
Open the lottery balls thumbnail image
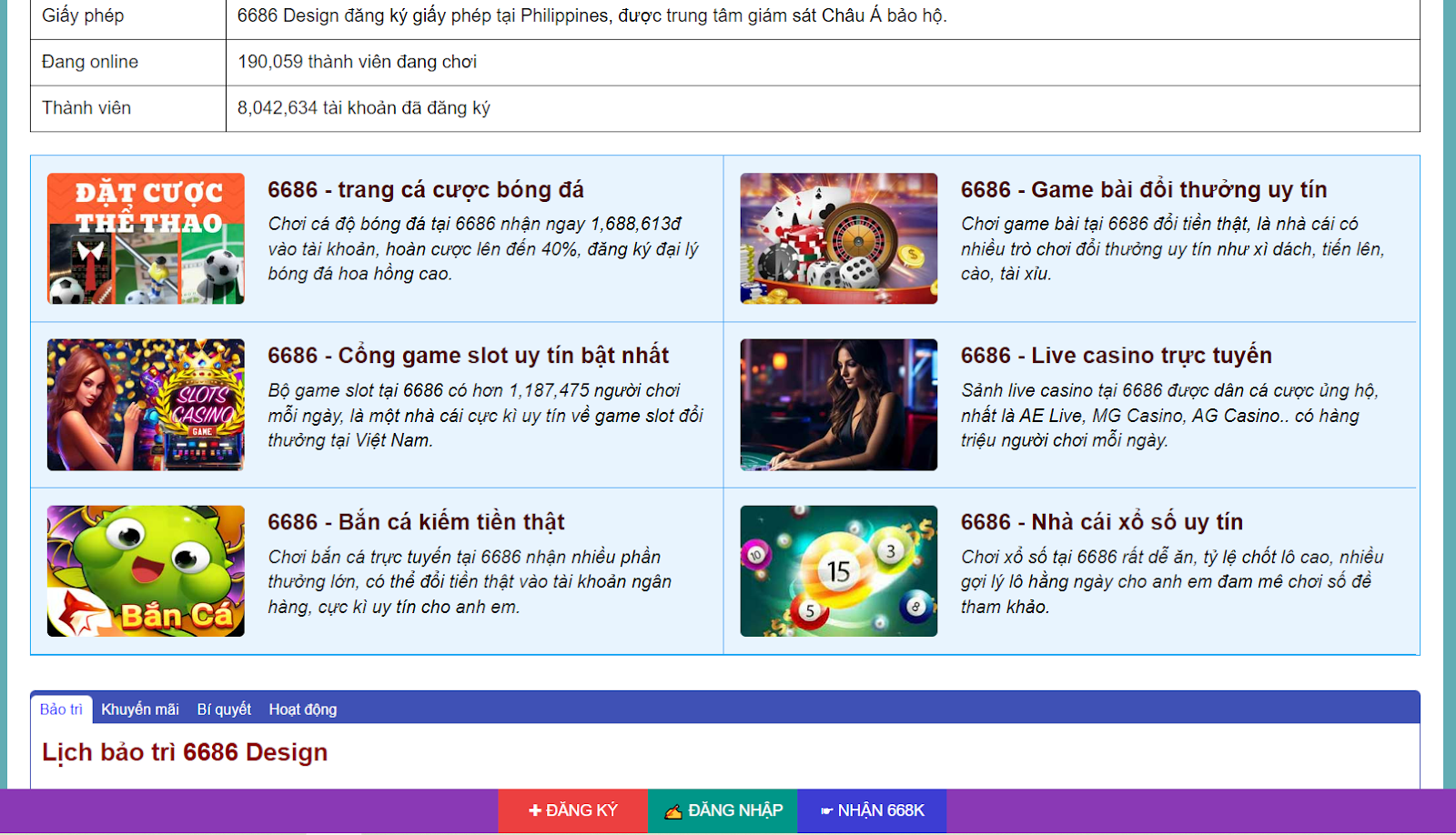pyautogui.click(x=838, y=571)
